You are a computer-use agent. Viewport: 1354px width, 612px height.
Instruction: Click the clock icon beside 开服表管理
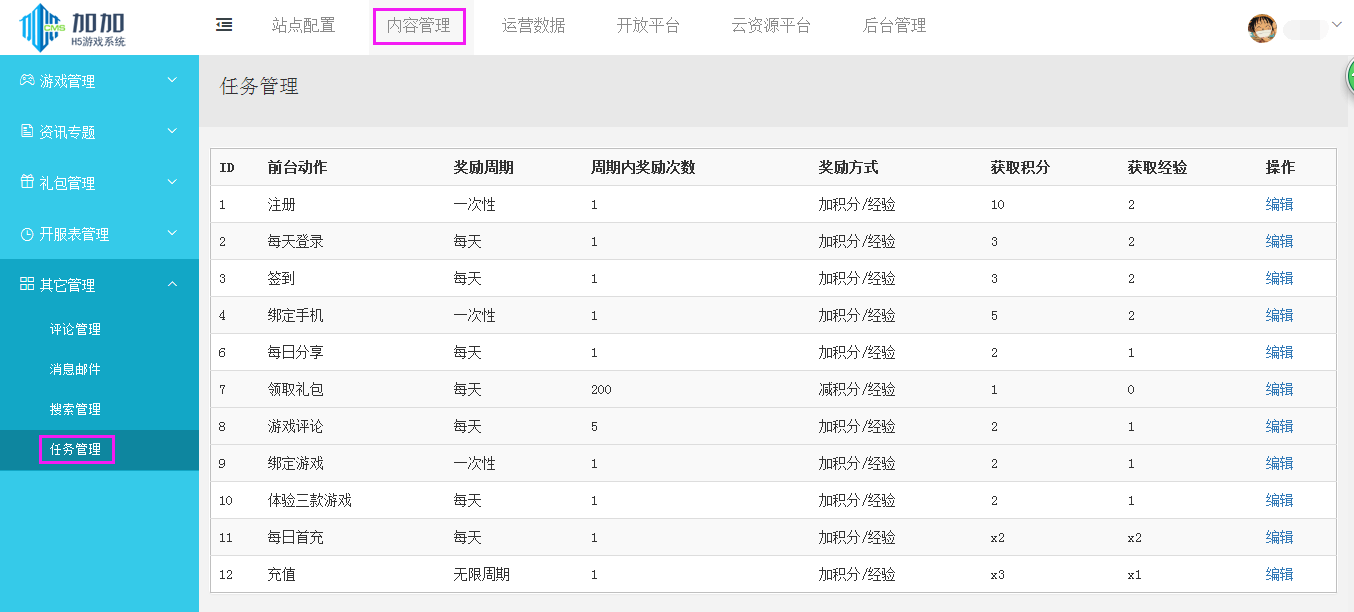[x=27, y=234]
